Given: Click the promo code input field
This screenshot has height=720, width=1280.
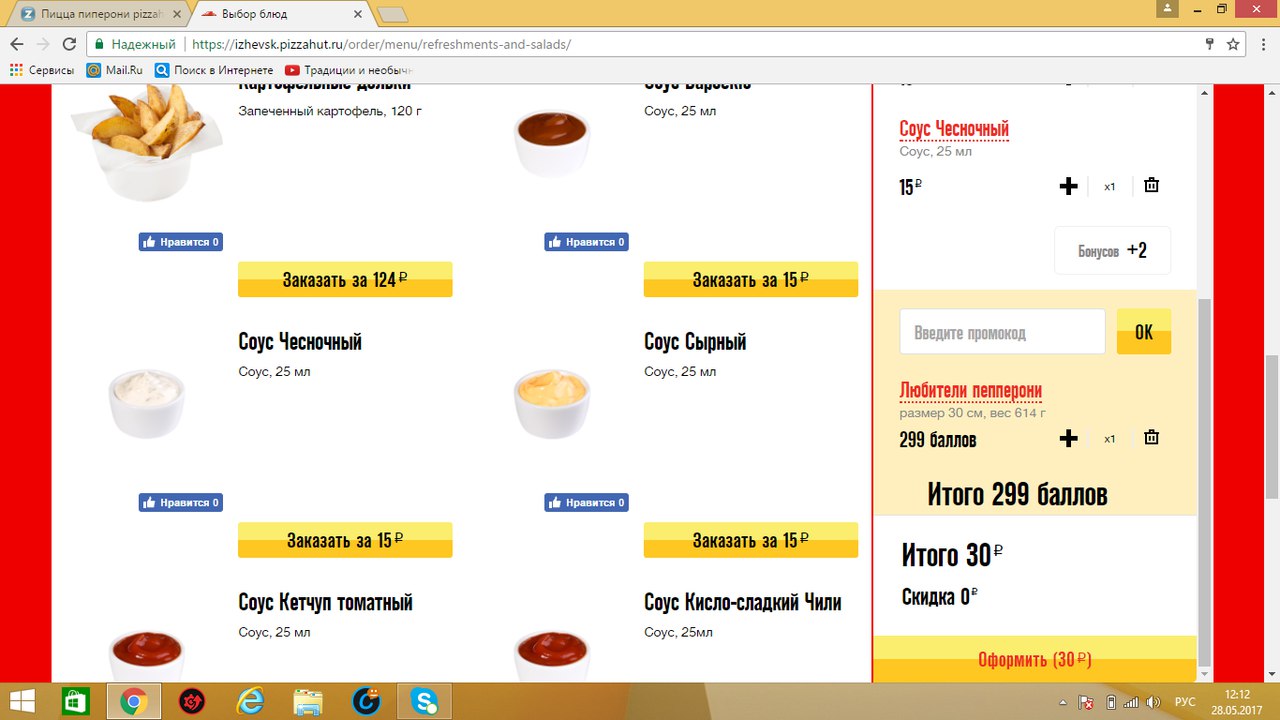Looking at the screenshot, I should tap(1002, 332).
